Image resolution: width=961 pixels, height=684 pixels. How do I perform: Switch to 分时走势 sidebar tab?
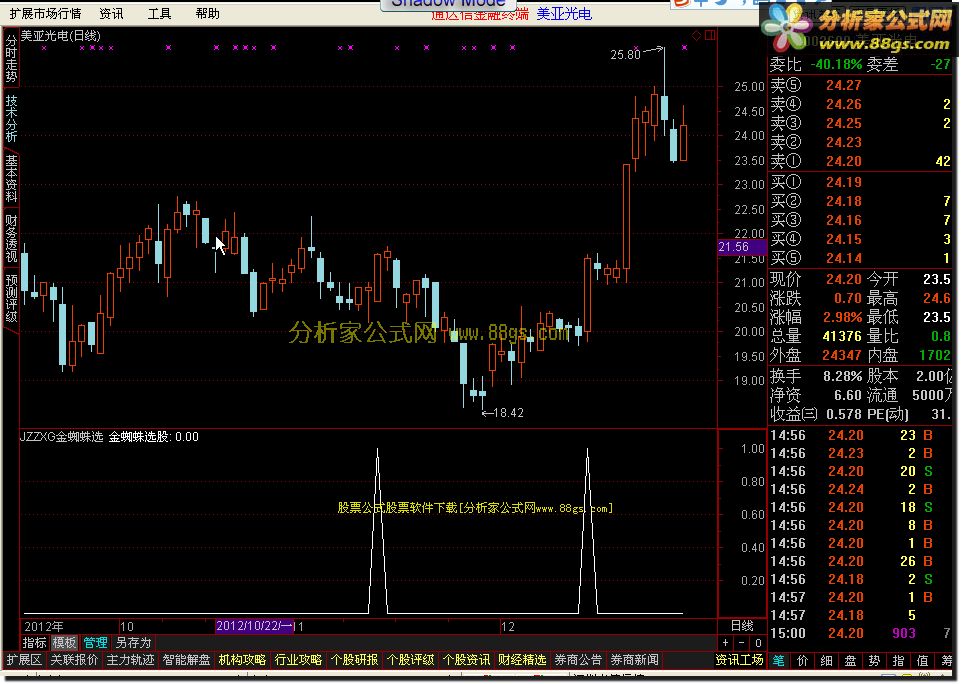(11, 59)
